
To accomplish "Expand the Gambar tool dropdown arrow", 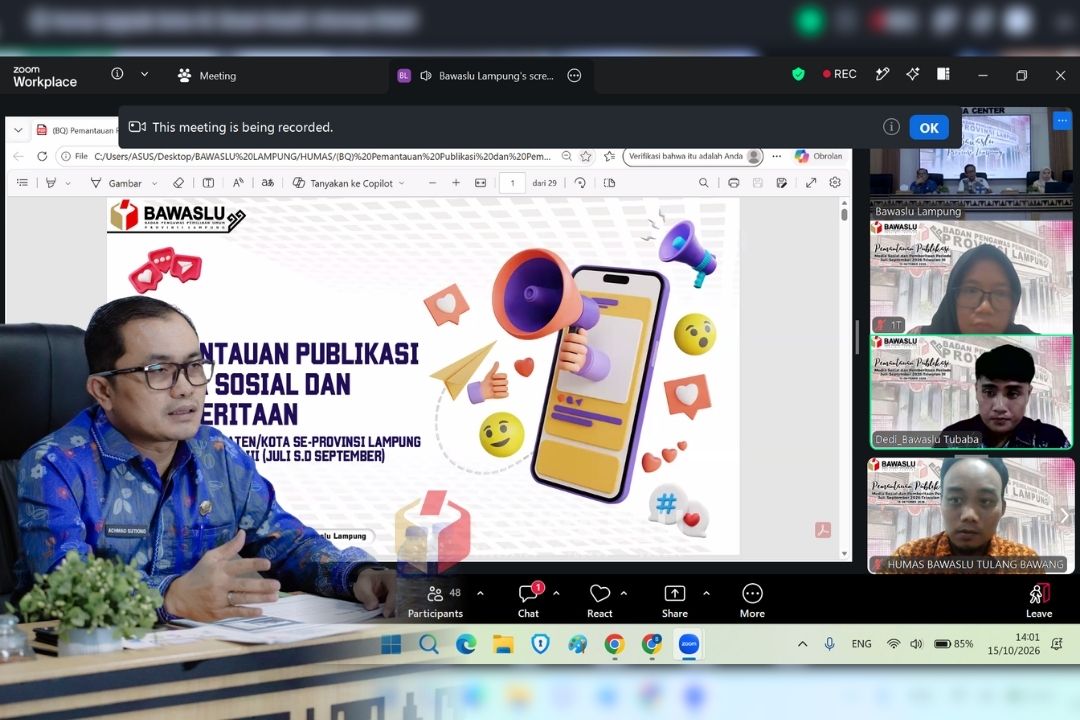I will (x=154, y=183).
